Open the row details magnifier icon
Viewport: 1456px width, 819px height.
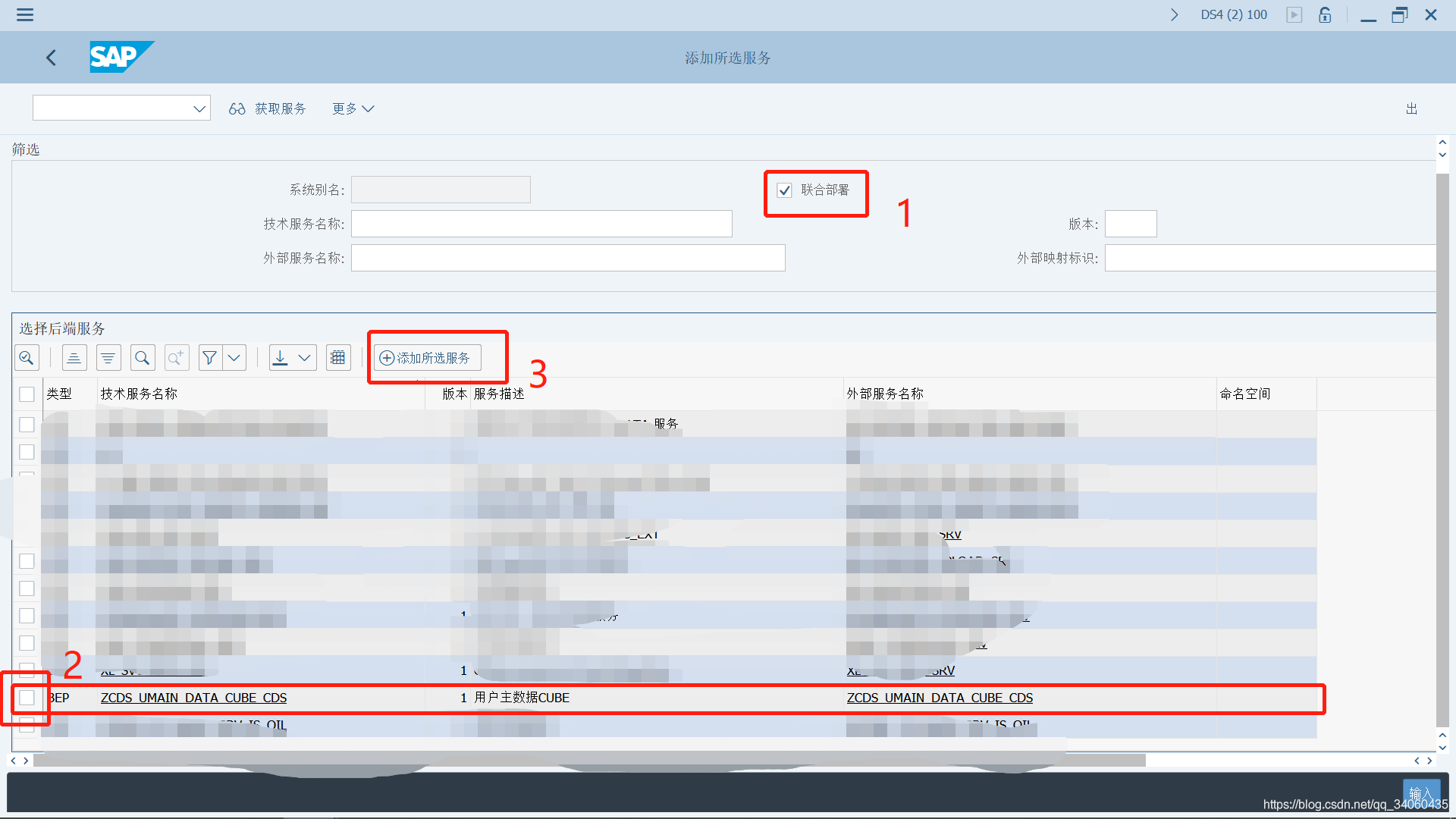pyautogui.click(x=27, y=358)
